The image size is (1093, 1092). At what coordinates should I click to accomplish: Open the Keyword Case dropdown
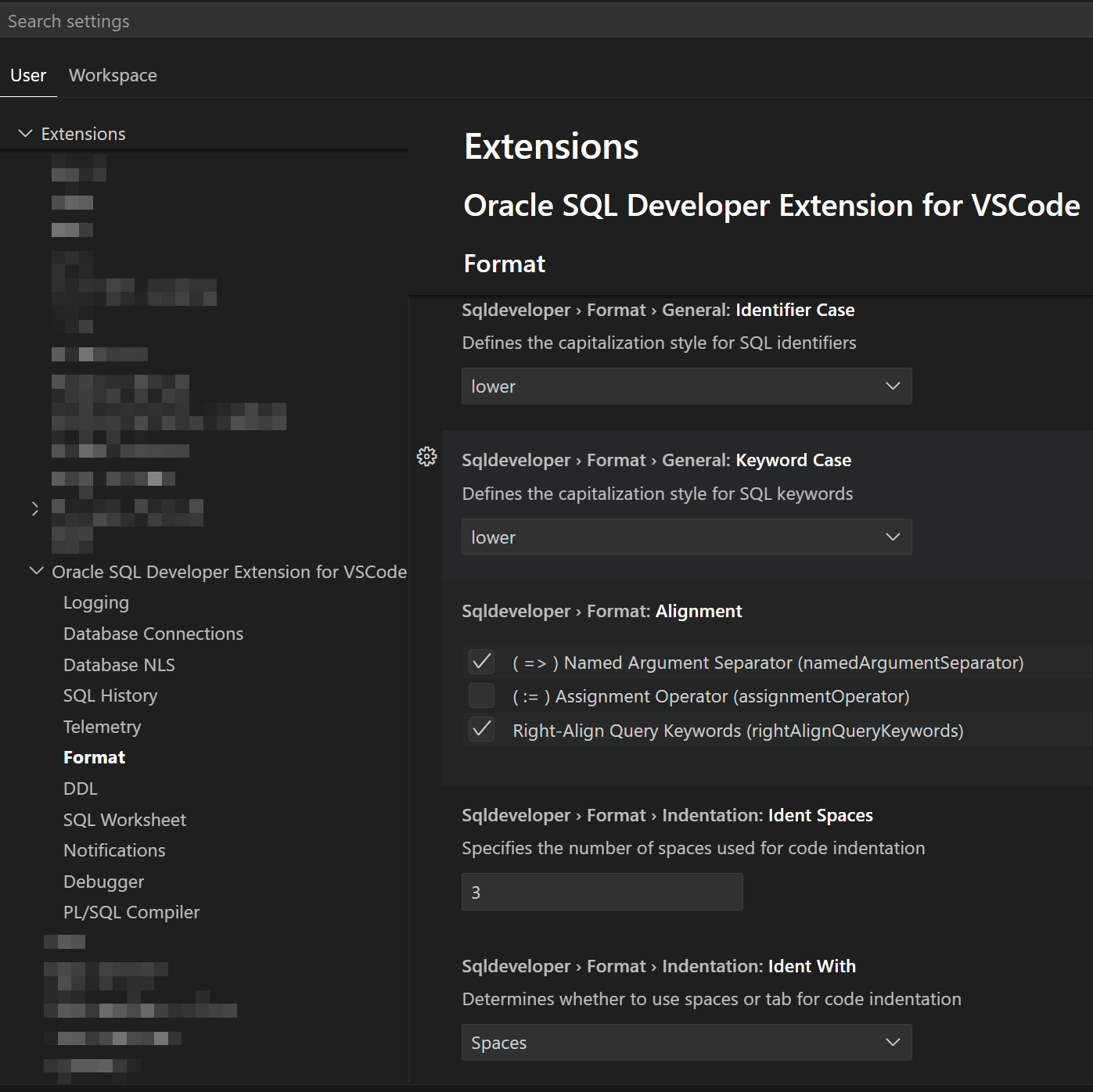click(686, 537)
